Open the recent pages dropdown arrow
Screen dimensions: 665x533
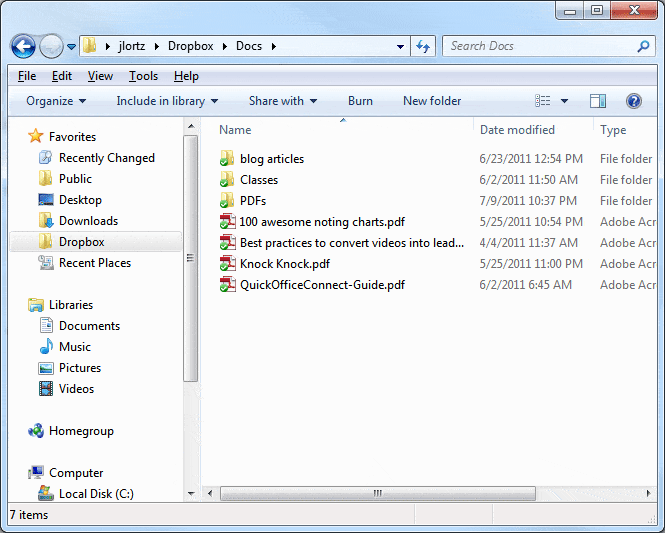(72, 47)
